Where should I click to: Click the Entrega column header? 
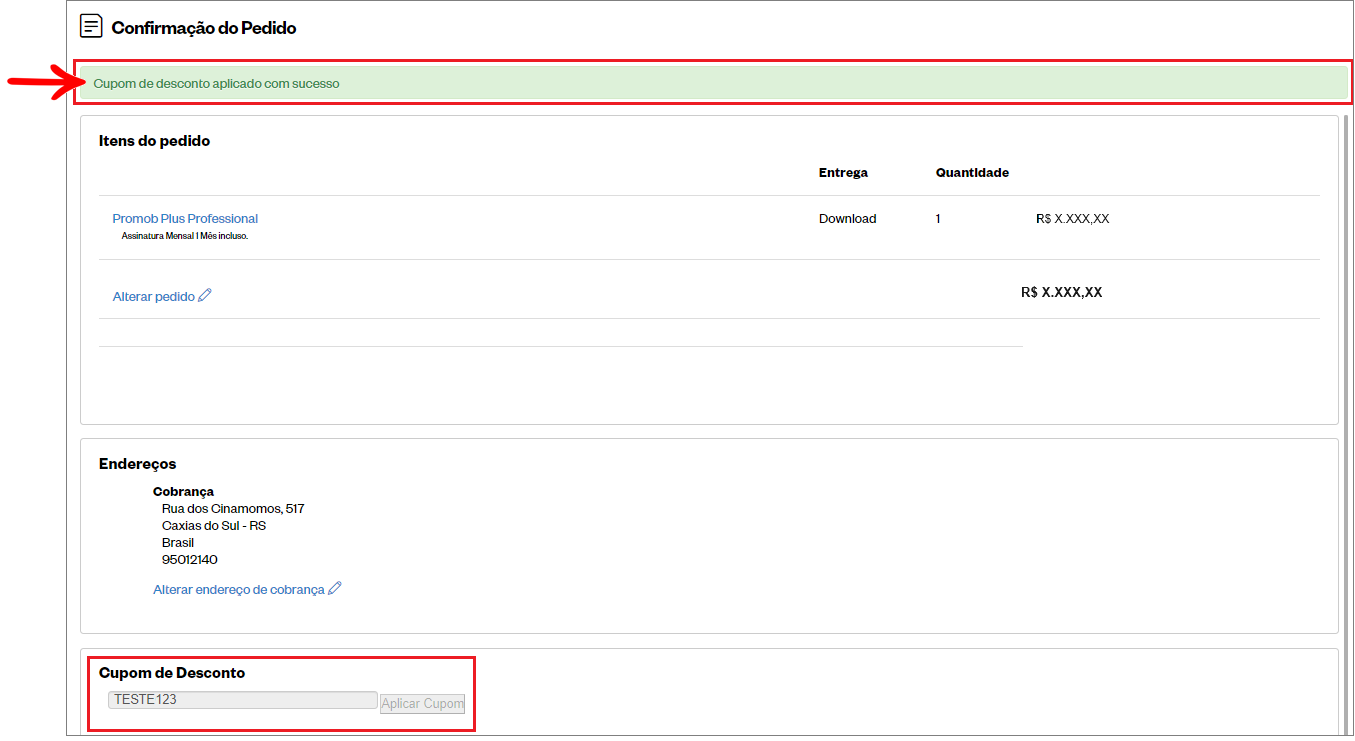pyautogui.click(x=843, y=172)
